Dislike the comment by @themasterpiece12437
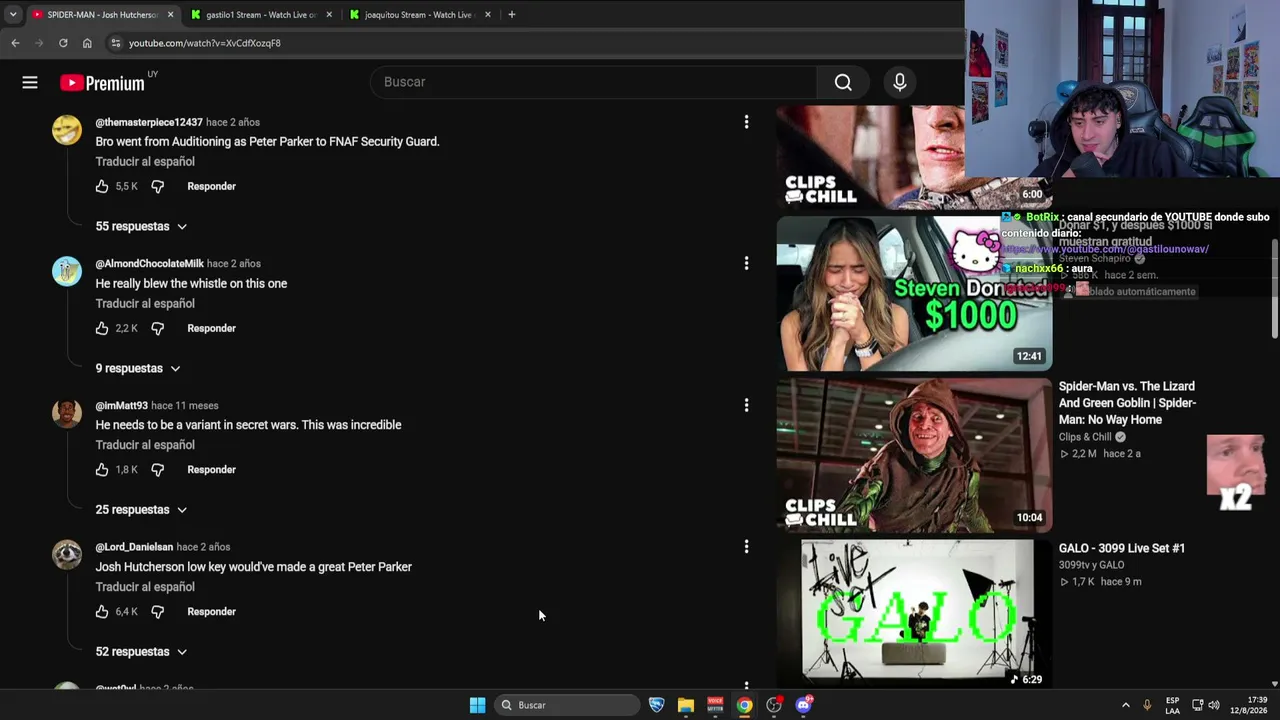The height and width of the screenshot is (720, 1280). coord(157,187)
